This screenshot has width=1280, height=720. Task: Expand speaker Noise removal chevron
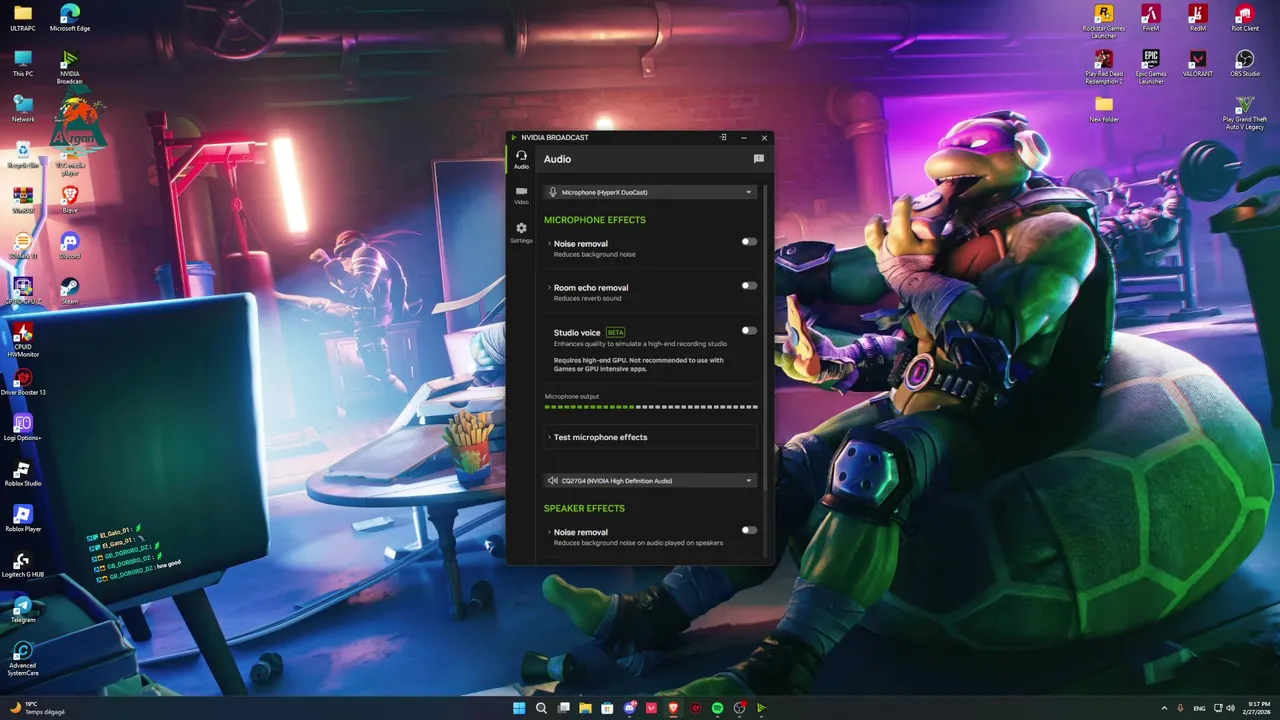[x=549, y=533]
